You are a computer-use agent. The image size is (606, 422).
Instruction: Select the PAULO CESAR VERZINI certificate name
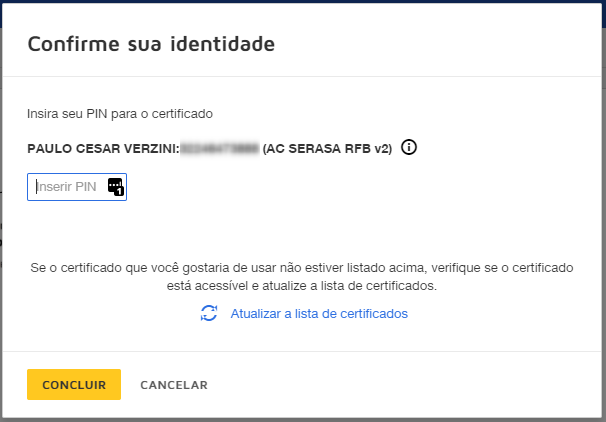[103, 148]
